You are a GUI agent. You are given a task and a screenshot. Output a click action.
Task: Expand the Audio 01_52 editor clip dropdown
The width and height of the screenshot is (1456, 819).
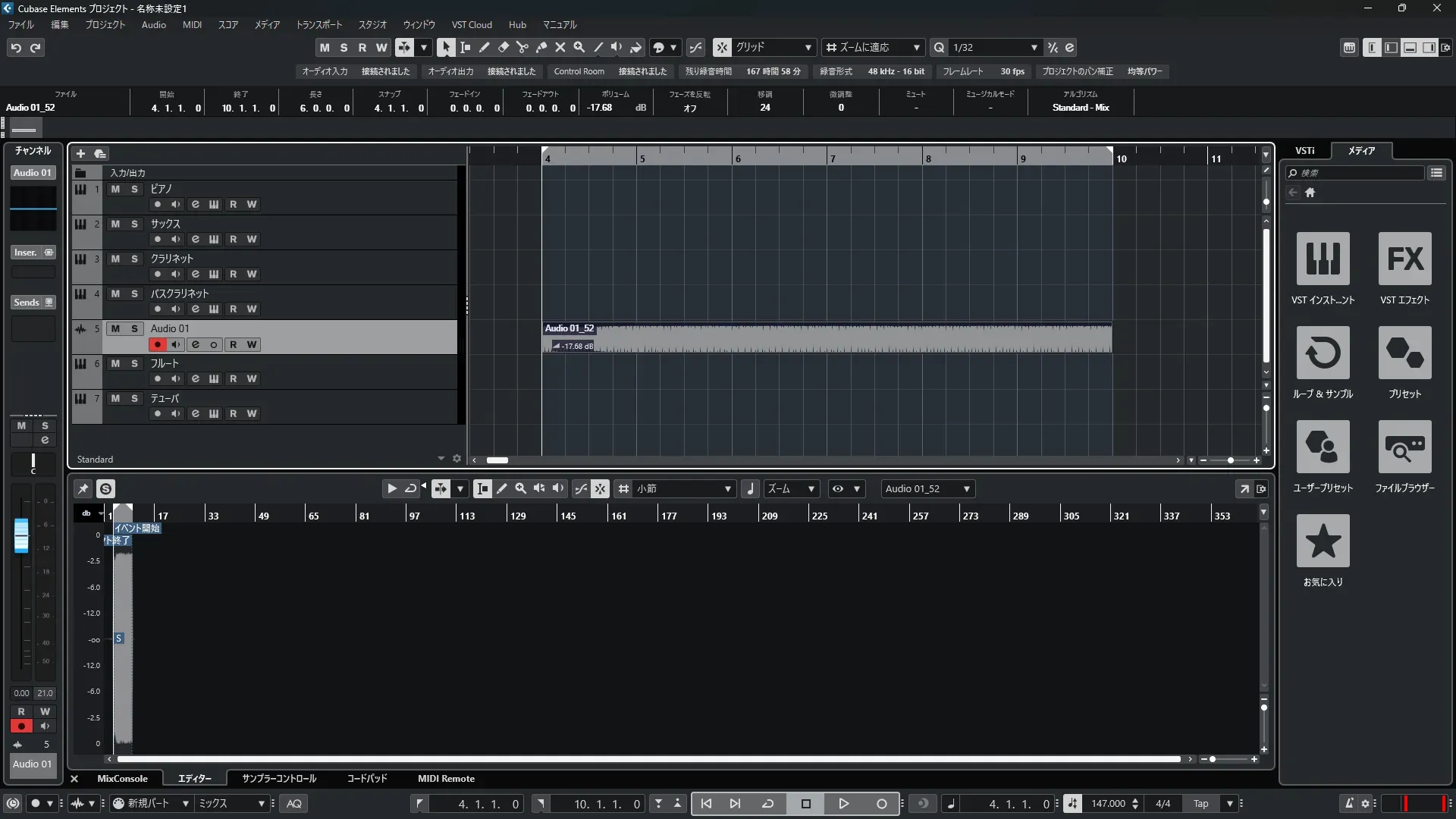[x=966, y=489]
